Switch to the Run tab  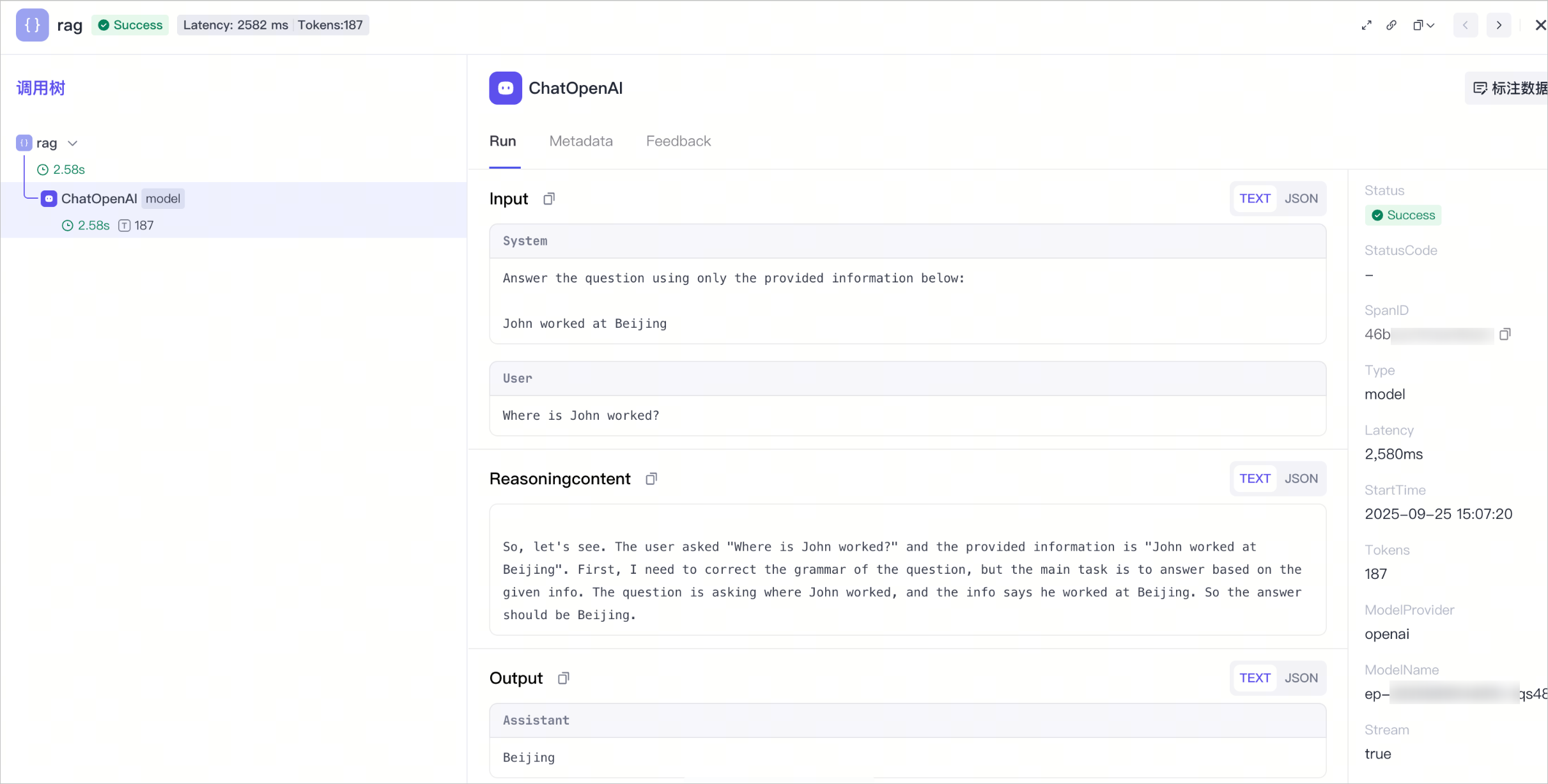pyautogui.click(x=503, y=141)
